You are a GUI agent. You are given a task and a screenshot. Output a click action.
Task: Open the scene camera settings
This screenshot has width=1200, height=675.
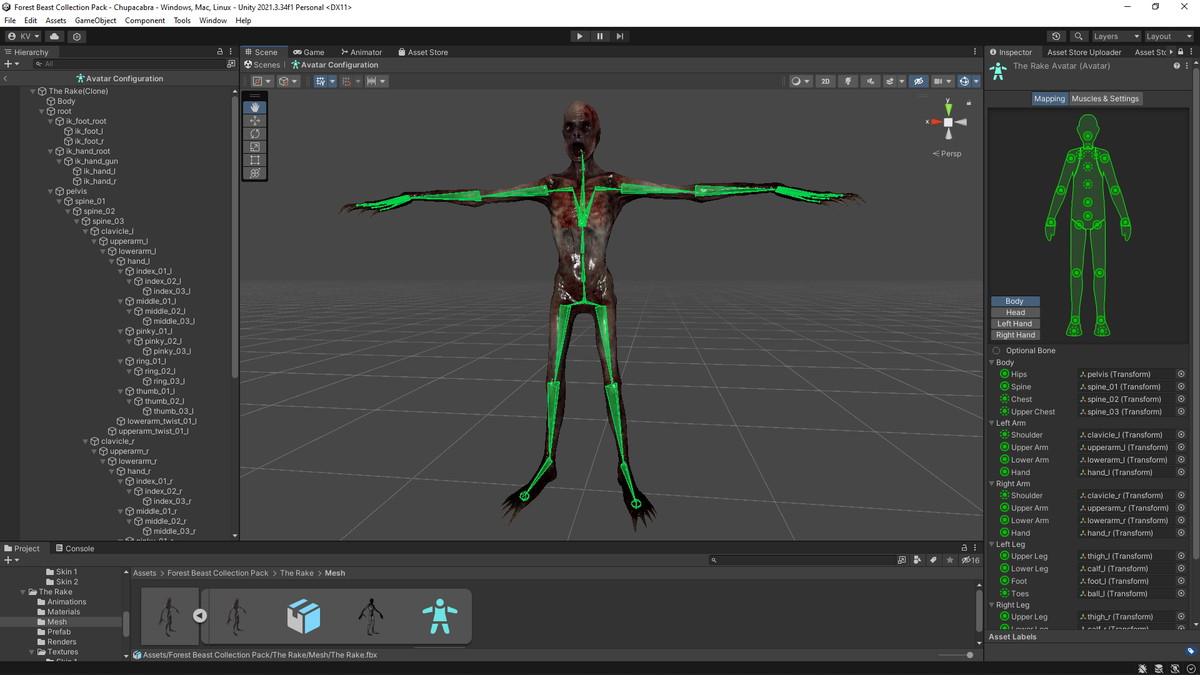(x=942, y=81)
